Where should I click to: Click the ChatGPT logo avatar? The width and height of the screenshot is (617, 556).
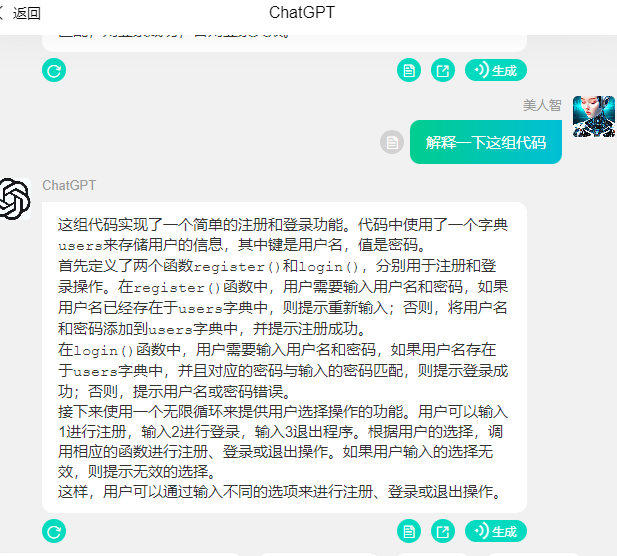(x=15, y=199)
